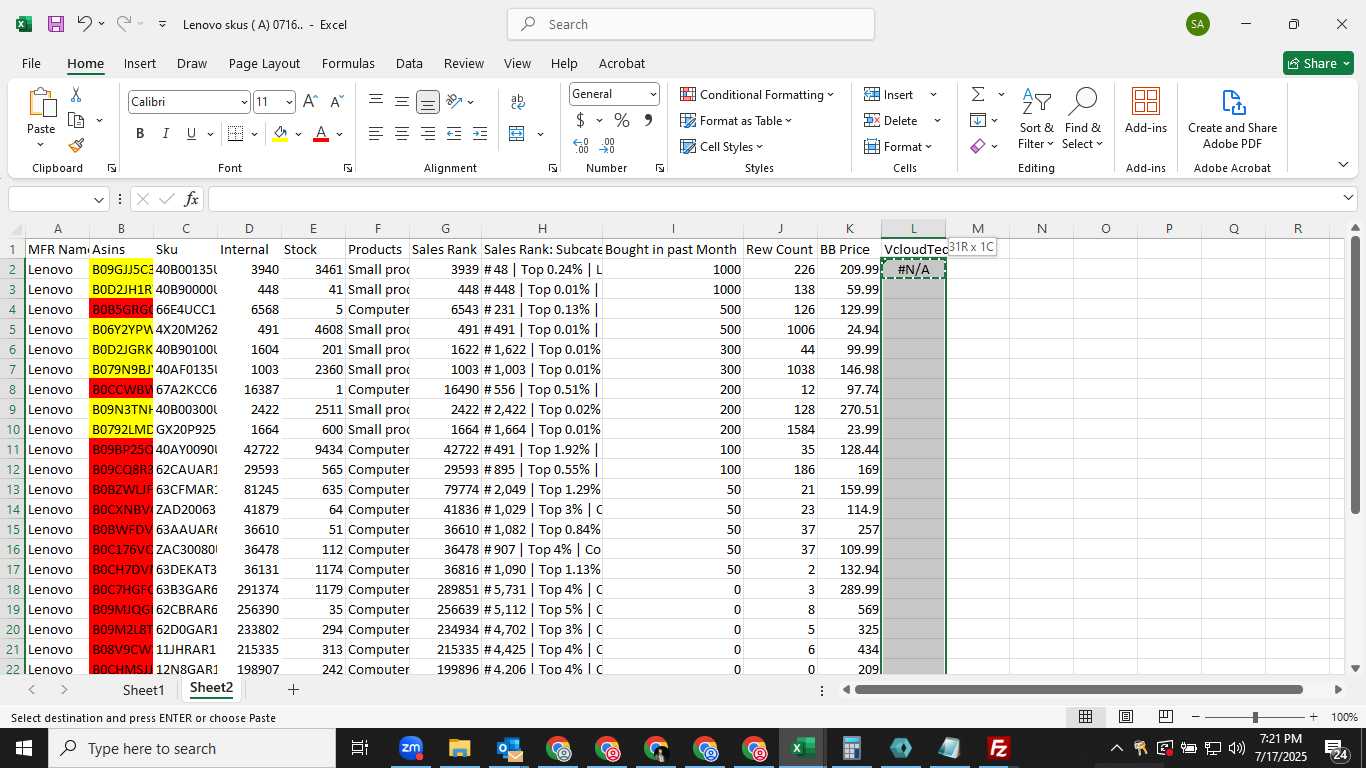Switch to Page Break Preview in status bar
The image size is (1366, 768).
(x=1165, y=717)
